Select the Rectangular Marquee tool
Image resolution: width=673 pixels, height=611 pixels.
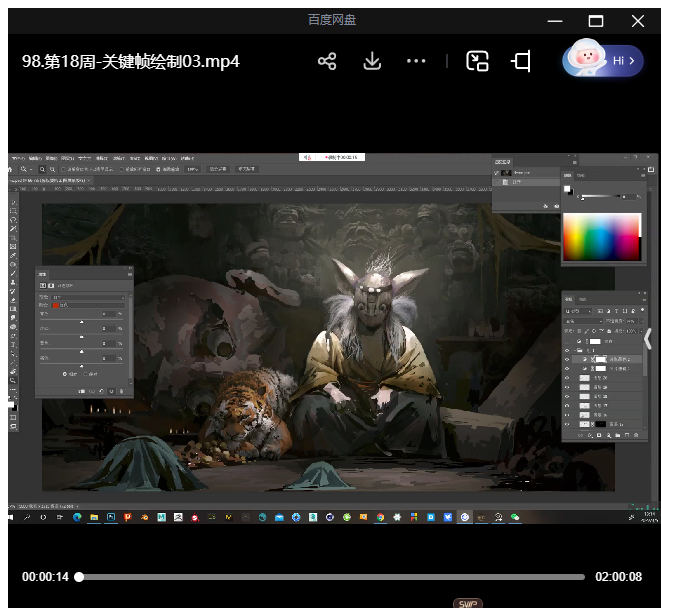[13, 211]
